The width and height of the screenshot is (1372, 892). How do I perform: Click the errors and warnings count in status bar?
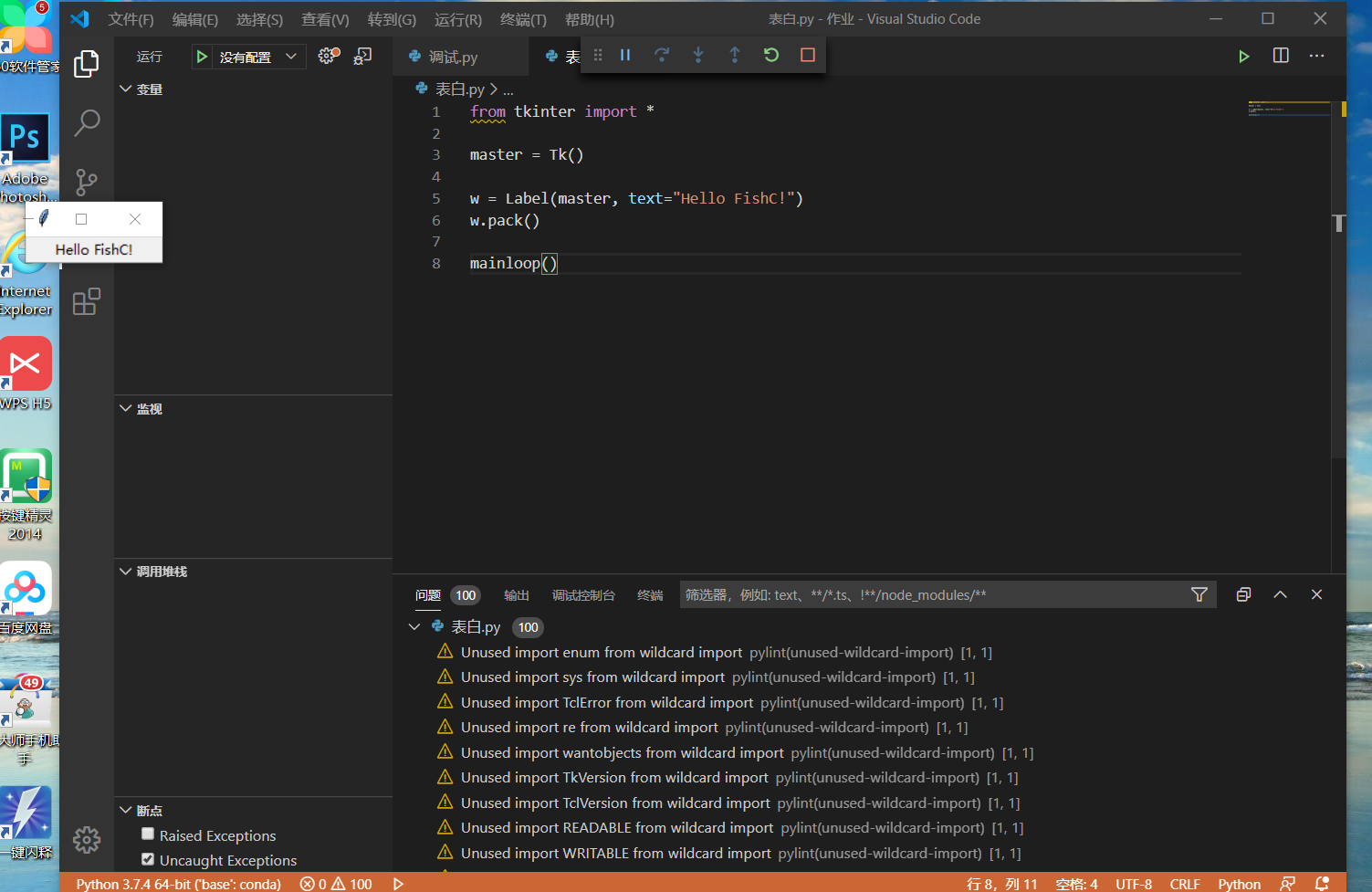[x=336, y=884]
